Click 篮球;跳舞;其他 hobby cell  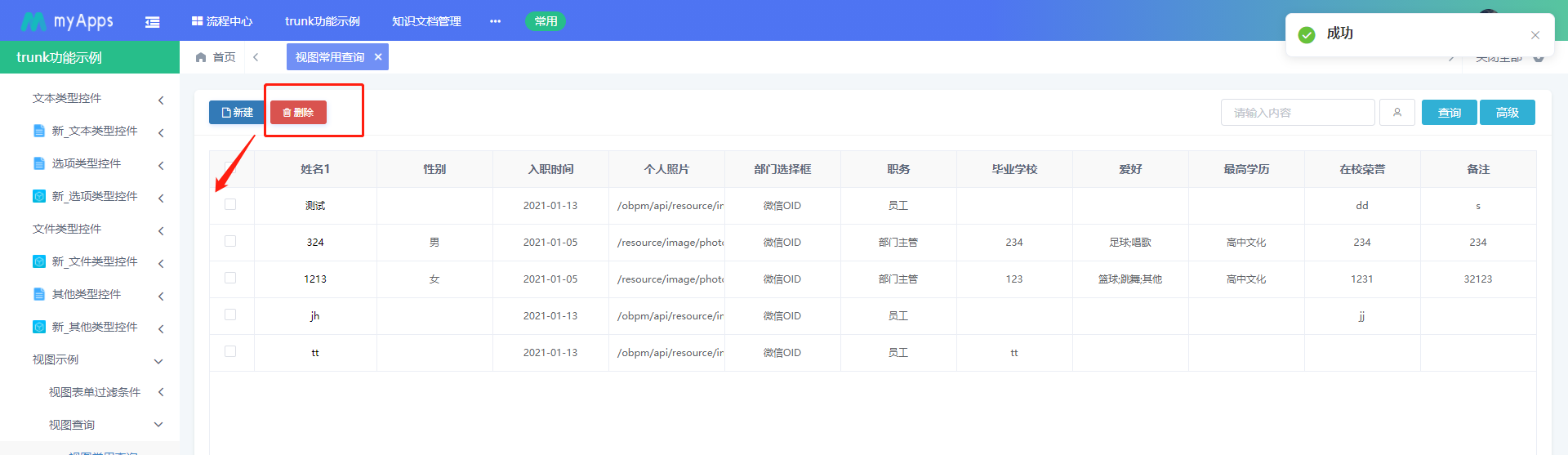[1130, 279]
